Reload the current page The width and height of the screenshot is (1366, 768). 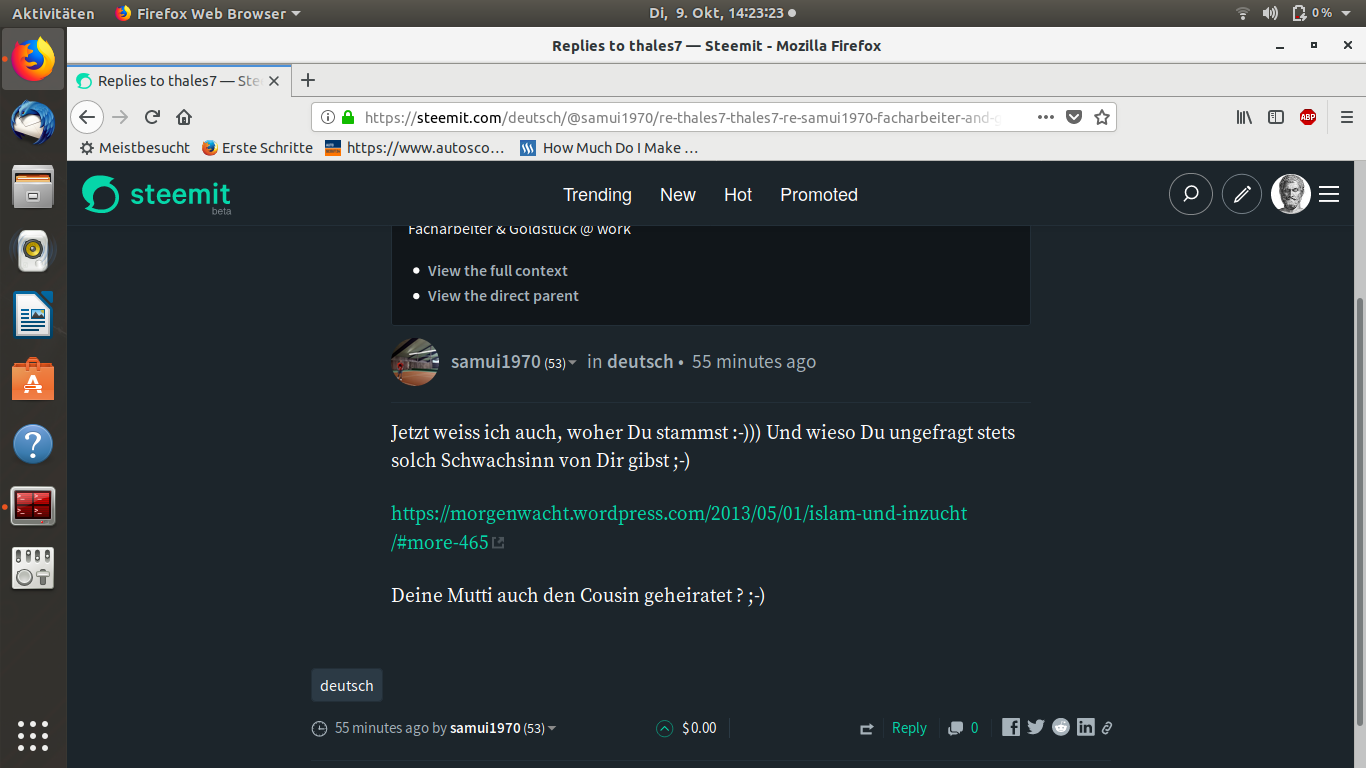pyautogui.click(x=152, y=117)
